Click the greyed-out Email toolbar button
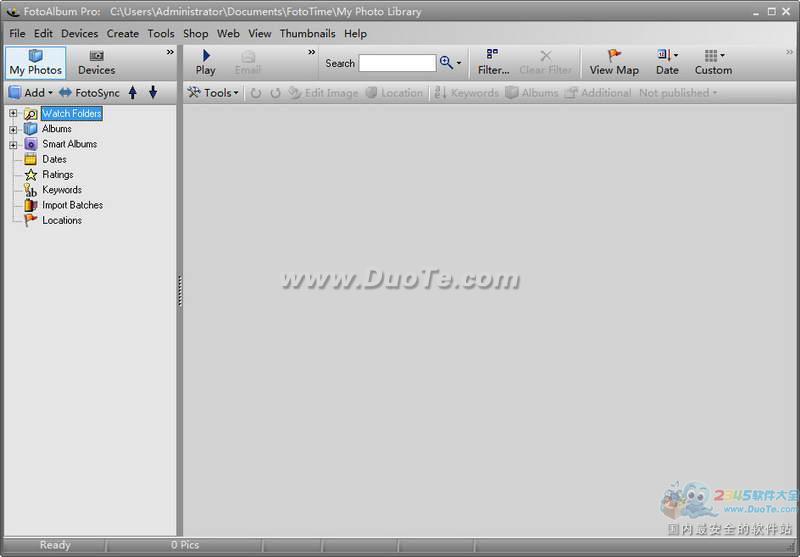 tap(248, 63)
